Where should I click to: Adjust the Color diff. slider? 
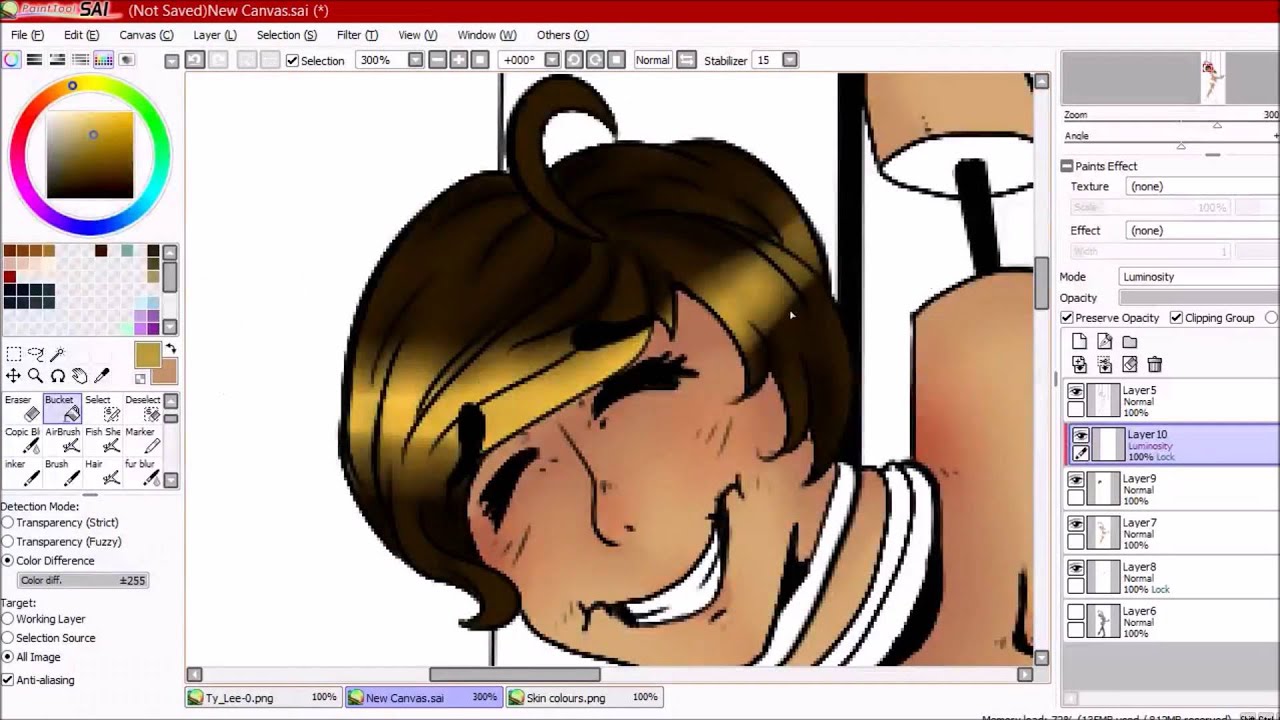pos(84,580)
